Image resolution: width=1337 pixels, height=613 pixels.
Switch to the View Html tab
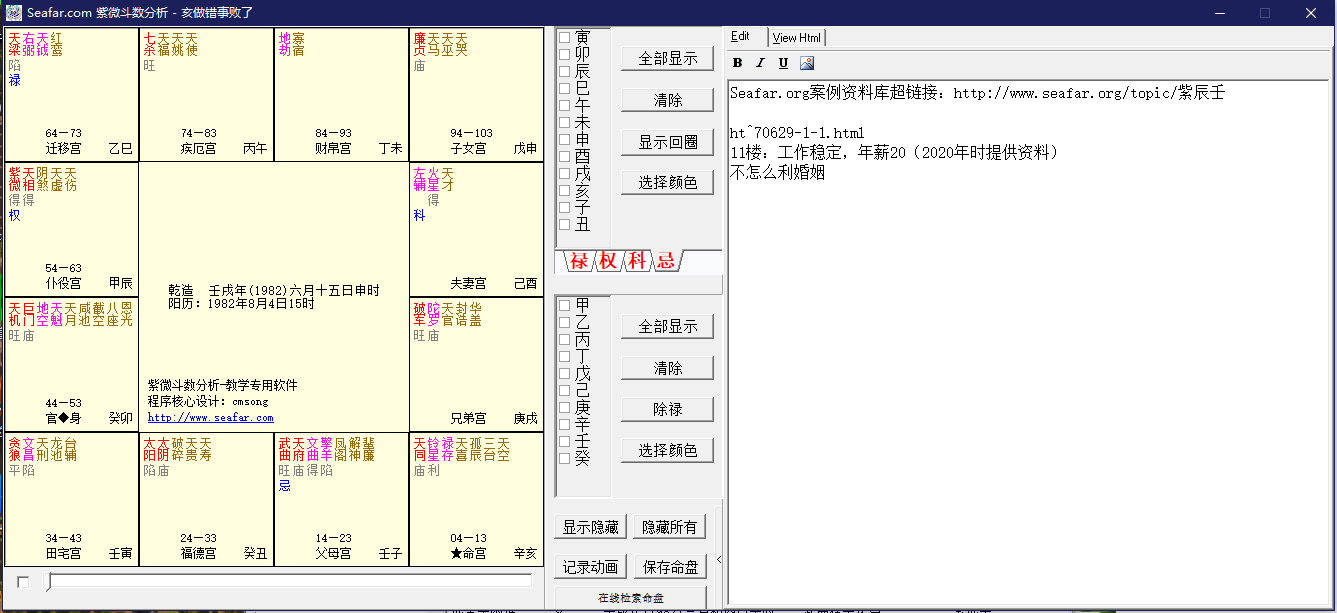797,38
